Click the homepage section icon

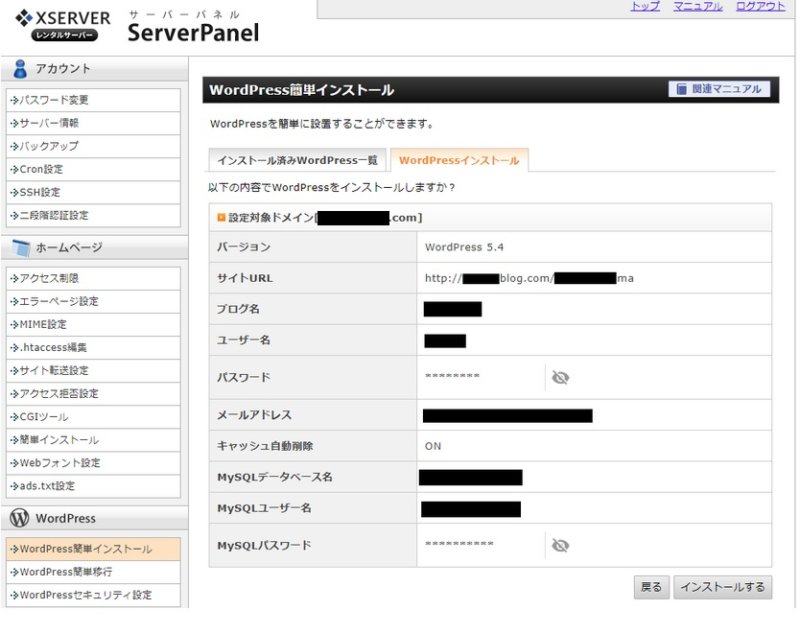21,248
